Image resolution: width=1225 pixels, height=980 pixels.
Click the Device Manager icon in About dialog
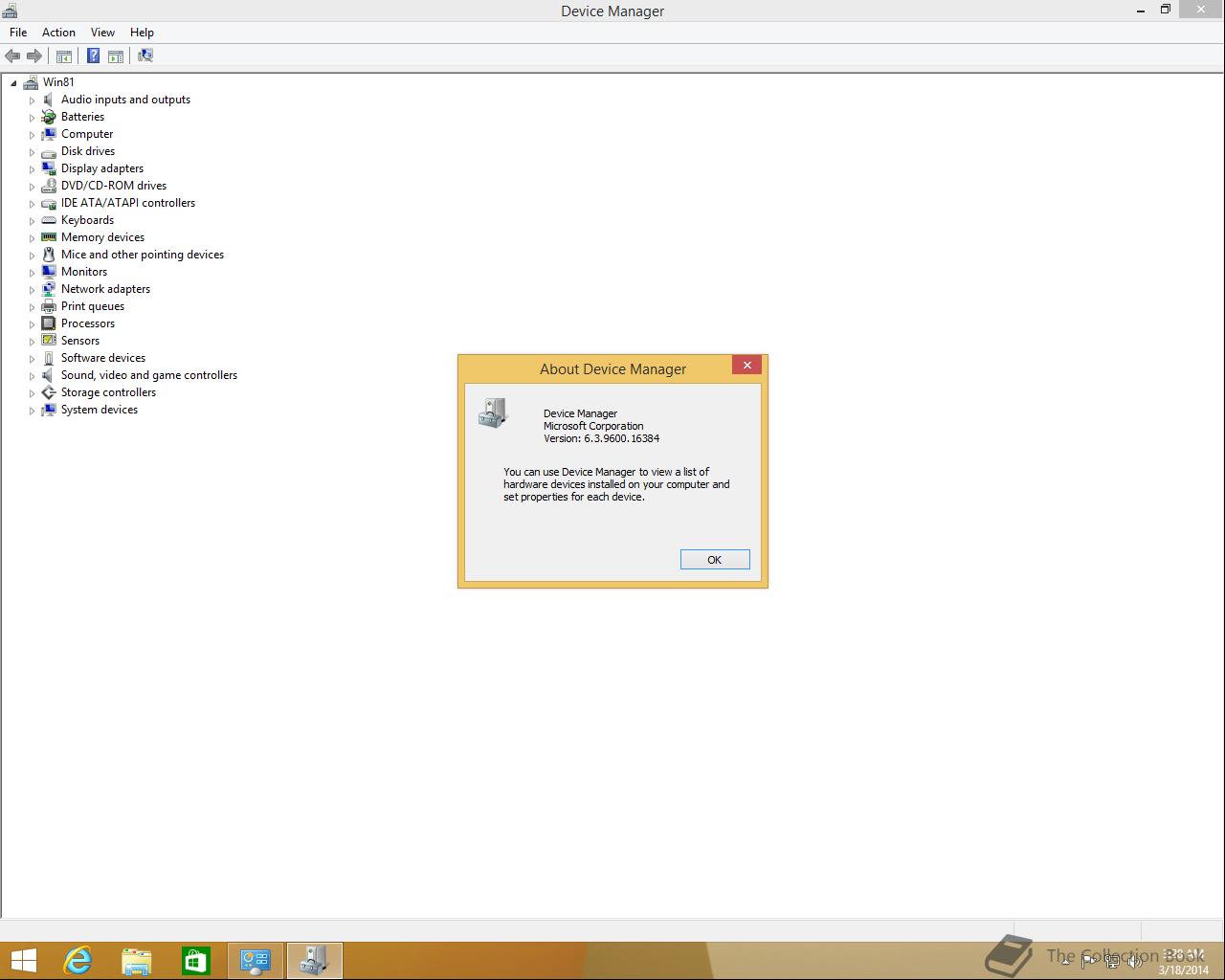tap(493, 413)
